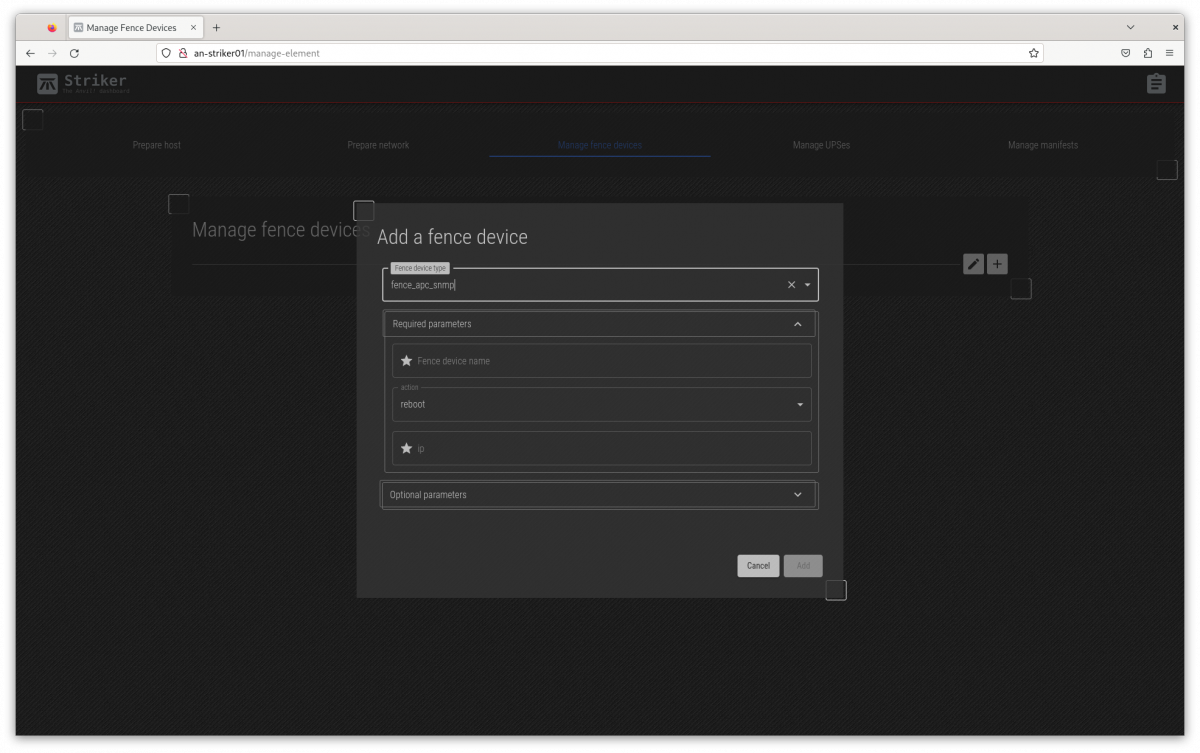Click the plus add fence device icon
1200x753 pixels.
(x=997, y=264)
